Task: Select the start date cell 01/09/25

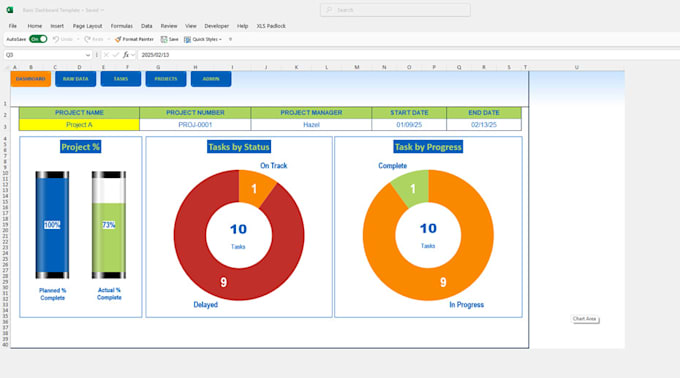Action: click(x=409, y=124)
